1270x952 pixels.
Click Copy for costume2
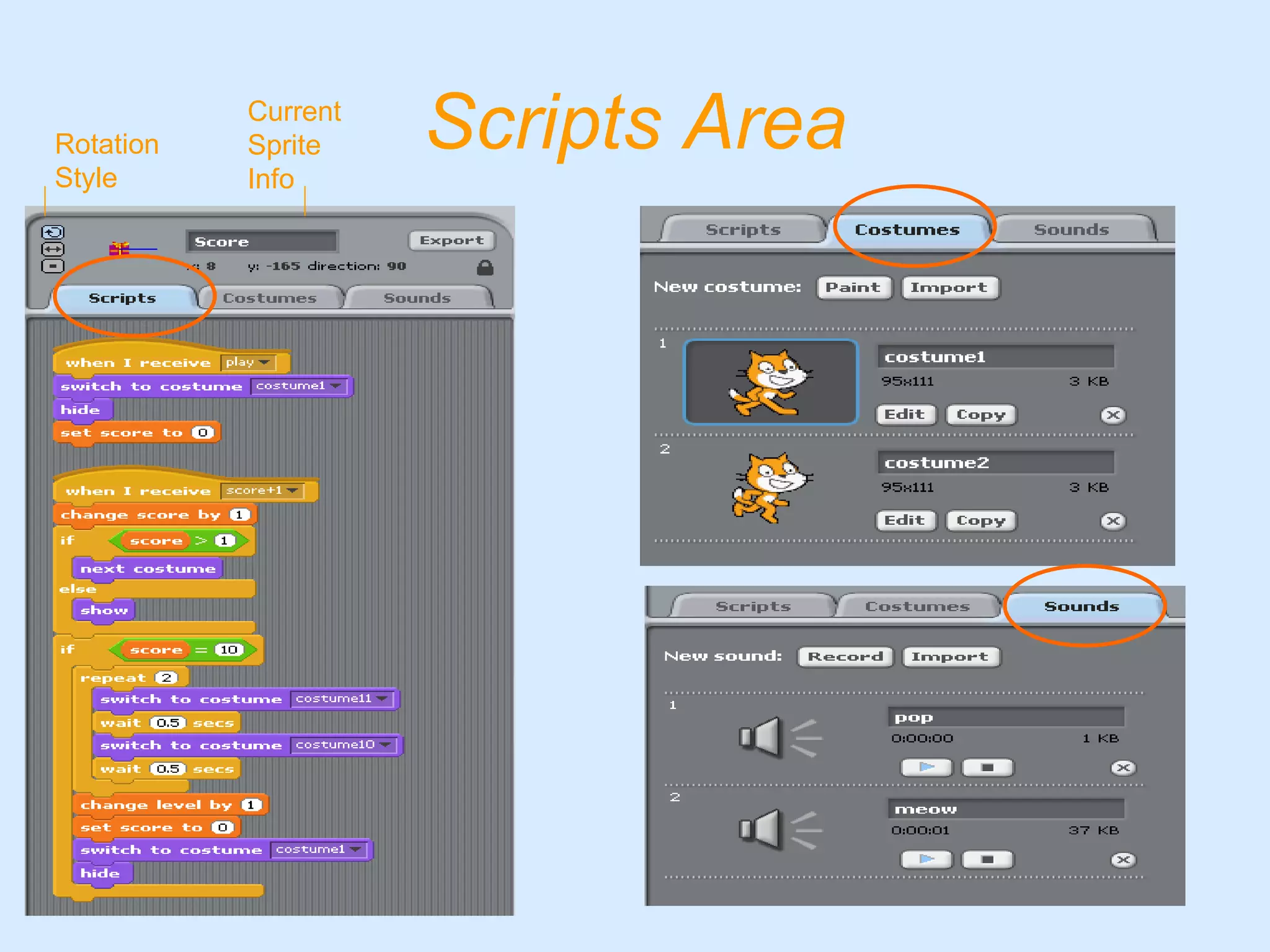[x=981, y=521]
